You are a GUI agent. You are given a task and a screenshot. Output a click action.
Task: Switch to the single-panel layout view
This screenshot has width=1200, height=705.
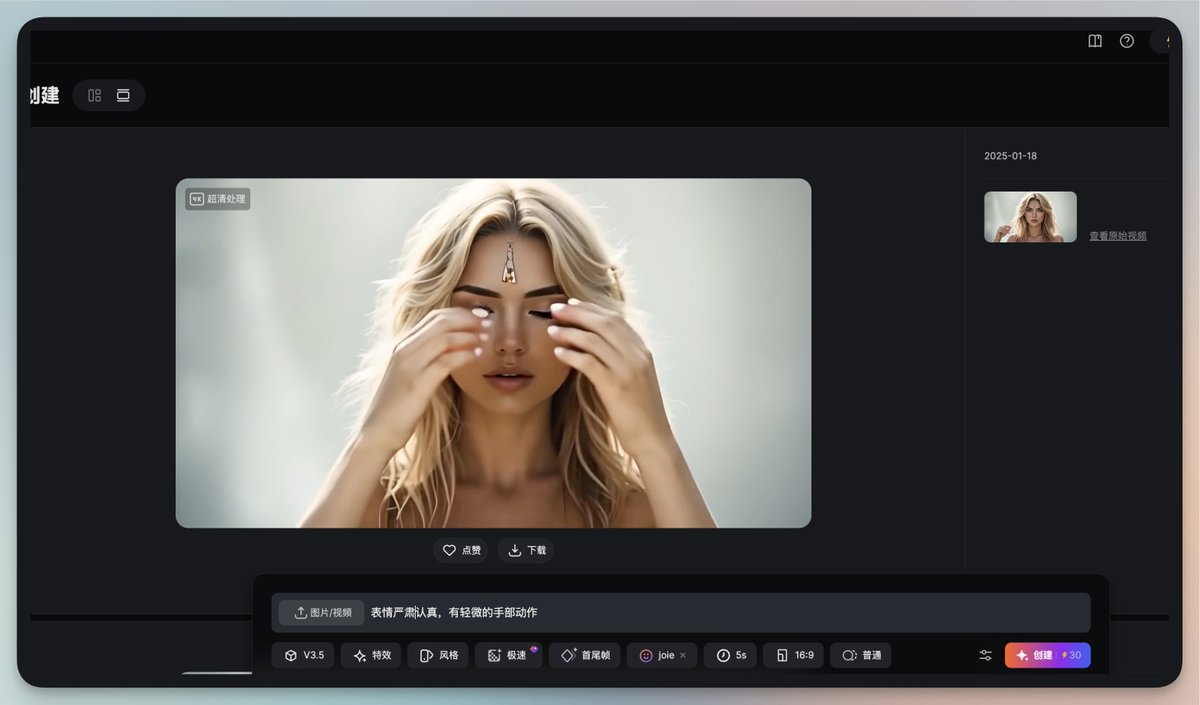coord(123,95)
